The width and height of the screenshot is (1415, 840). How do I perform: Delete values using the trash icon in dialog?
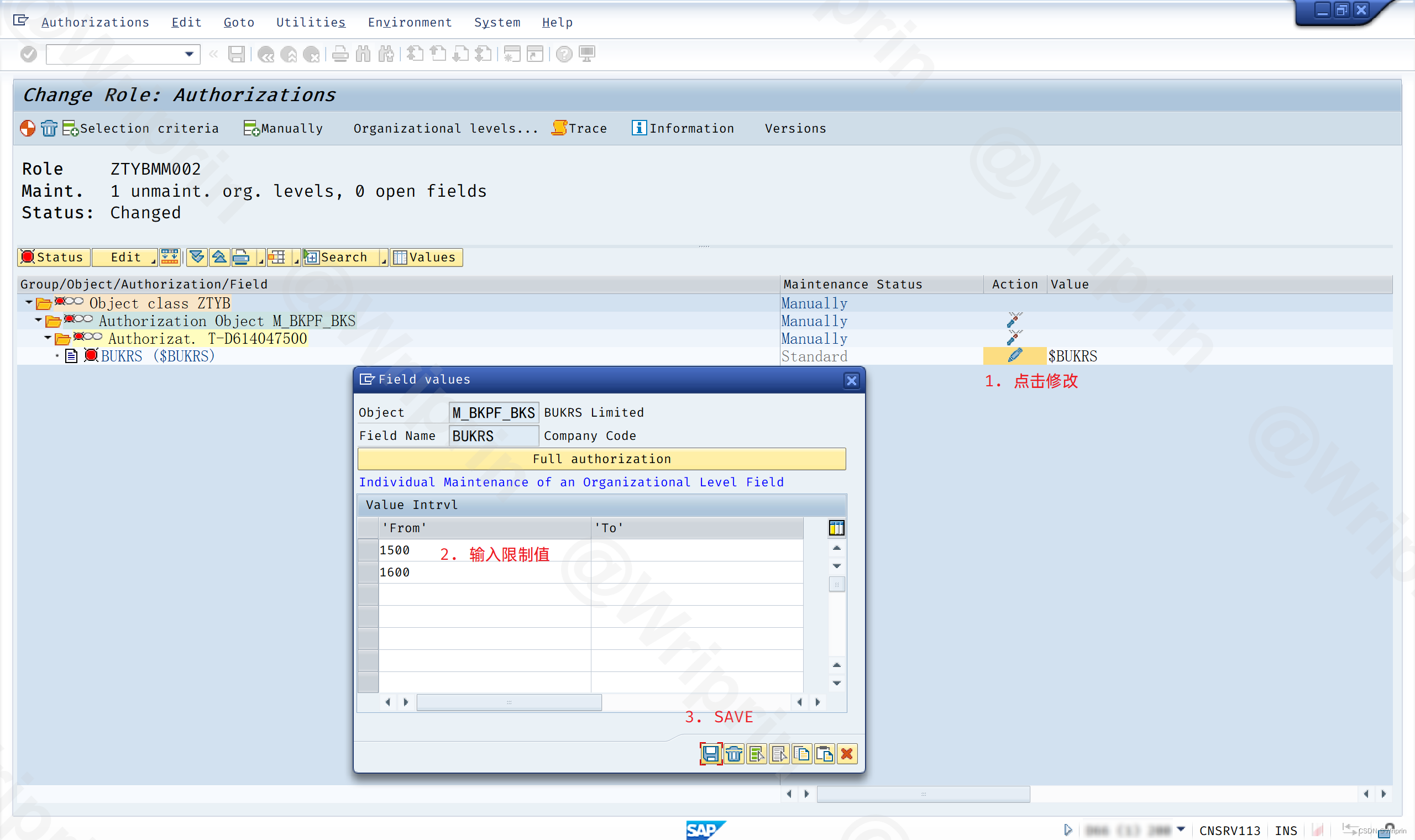pyautogui.click(x=733, y=754)
